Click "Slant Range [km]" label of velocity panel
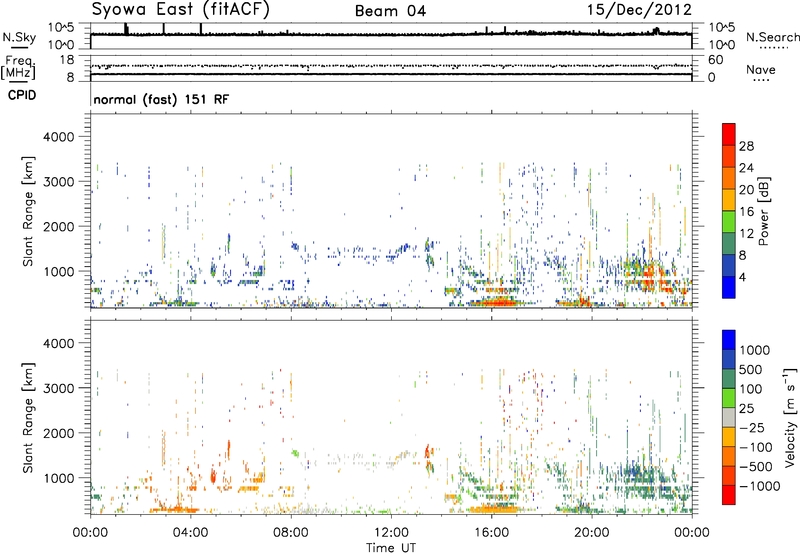Viewport: 800px width, 554px height. point(28,418)
